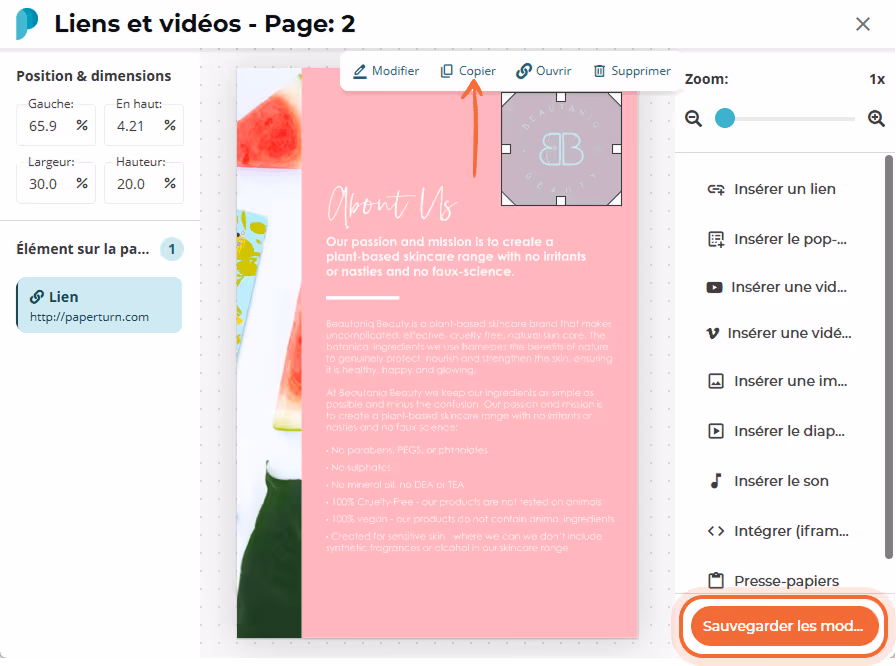This screenshot has height=666, width=896.
Task: Click the 1x zoom value
Action: coord(877,79)
